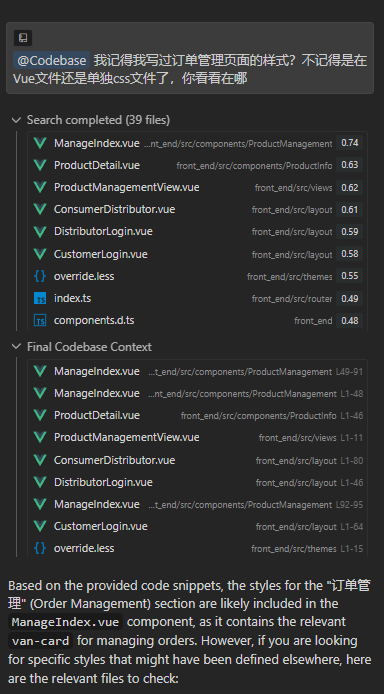Click Vue icon of CustomerLogin.vue L1-64 context
384x694 pixels.
pyautogui.click(x=40, y=526)
